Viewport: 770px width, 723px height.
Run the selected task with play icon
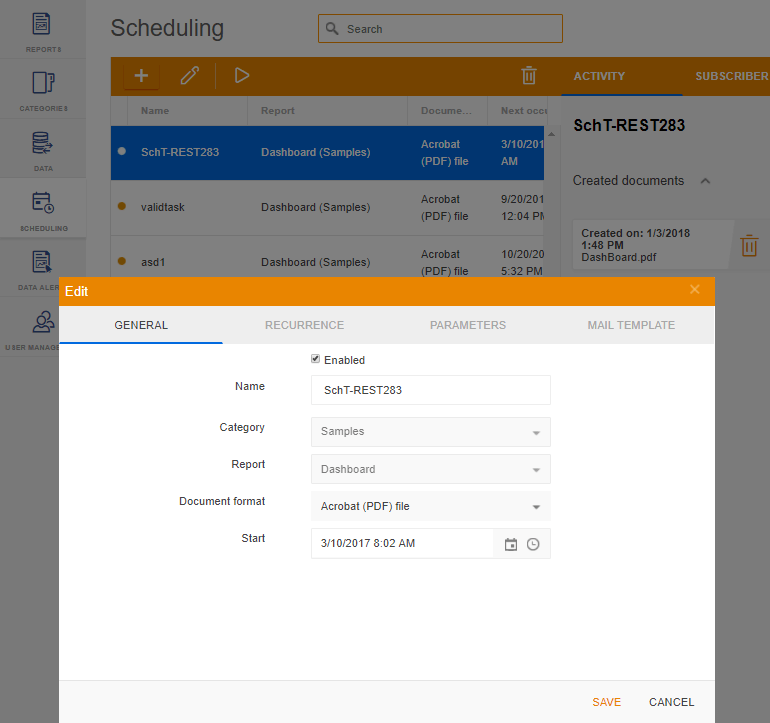pyautogui.click(x=242, y=76)
